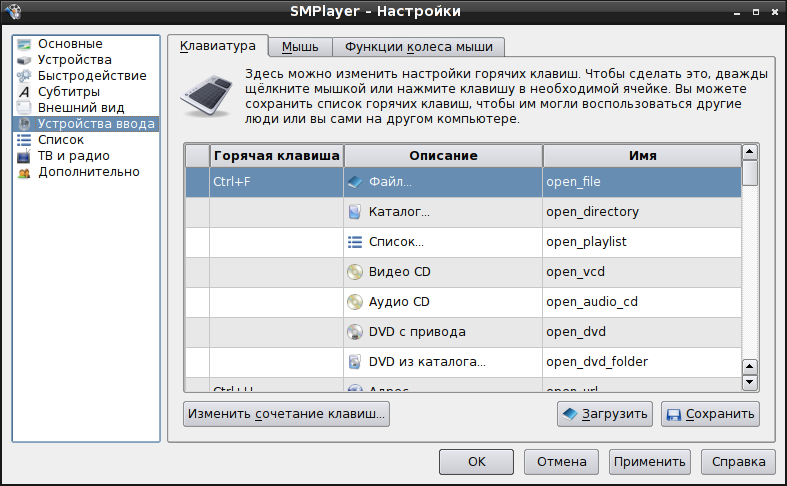787x486 pixels.
Task: Open Внешний вид icon in sidebar
Action: click(x=24, y=108)
